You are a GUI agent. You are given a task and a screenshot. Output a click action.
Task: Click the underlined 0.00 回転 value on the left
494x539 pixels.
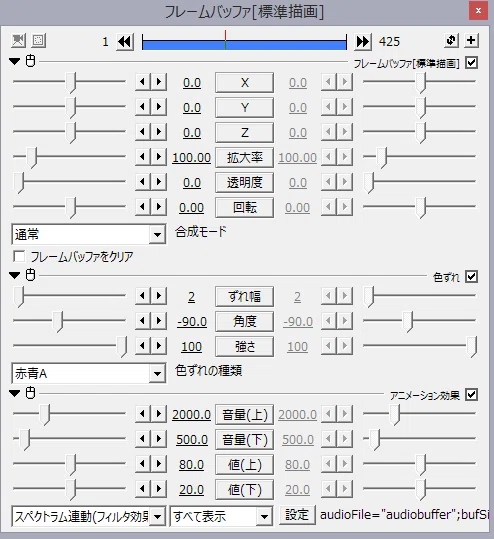[191, 208]
